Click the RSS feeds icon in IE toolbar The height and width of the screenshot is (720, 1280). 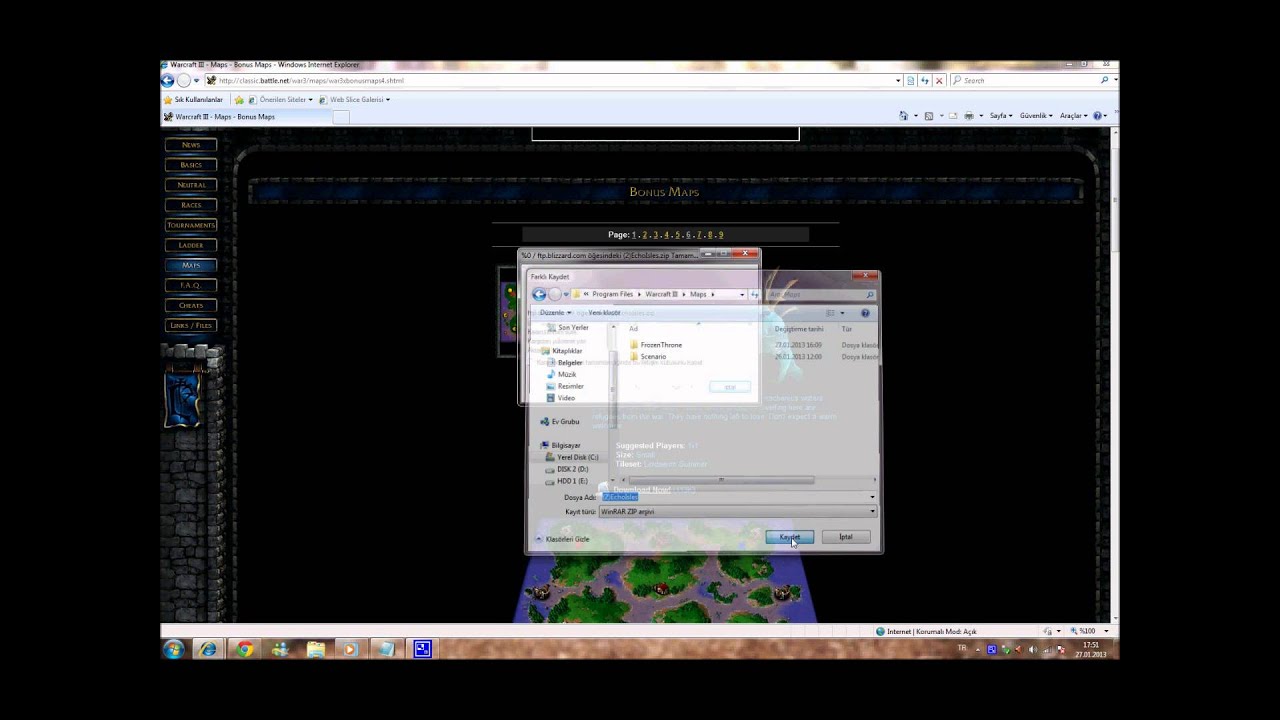(x=929, y=116)
